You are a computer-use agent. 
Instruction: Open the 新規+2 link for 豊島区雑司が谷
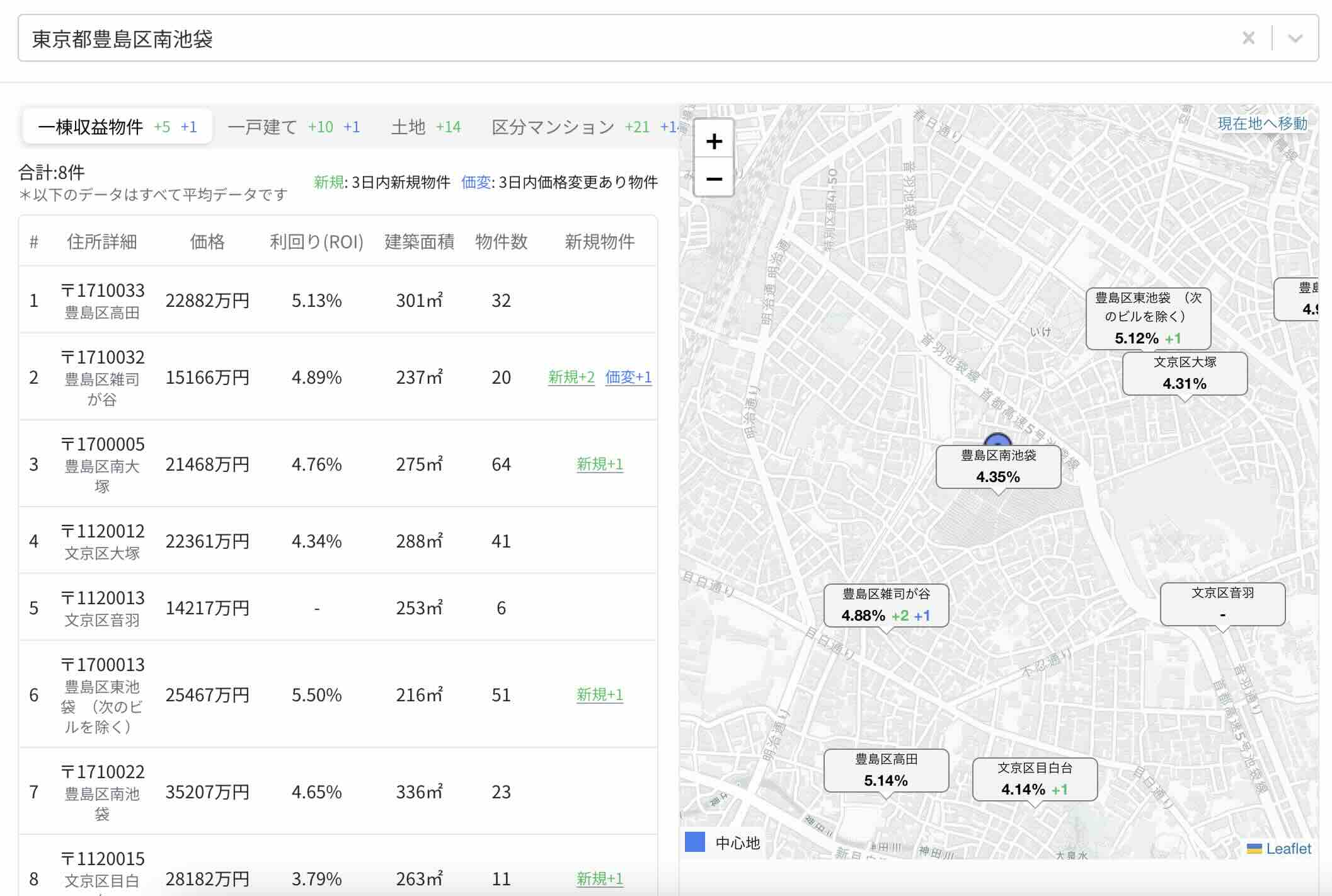pyautogui.click(x=571, y=378)
